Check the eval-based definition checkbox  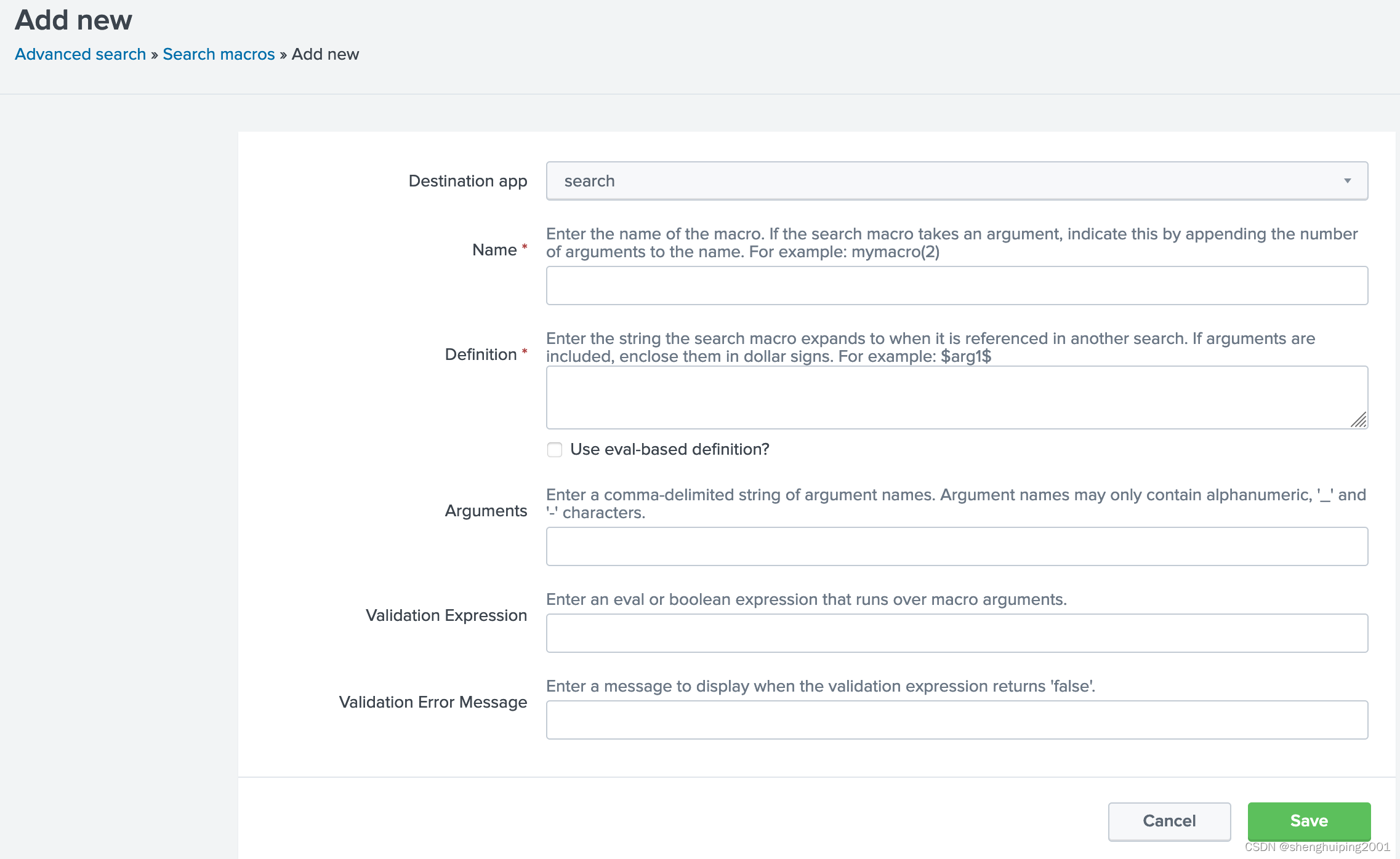554,450
